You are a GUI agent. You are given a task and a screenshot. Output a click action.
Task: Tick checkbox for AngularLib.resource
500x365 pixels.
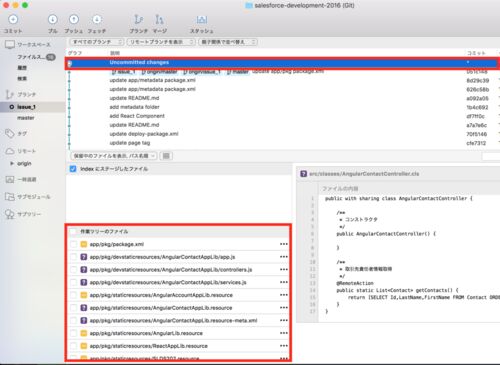point(73,333)
